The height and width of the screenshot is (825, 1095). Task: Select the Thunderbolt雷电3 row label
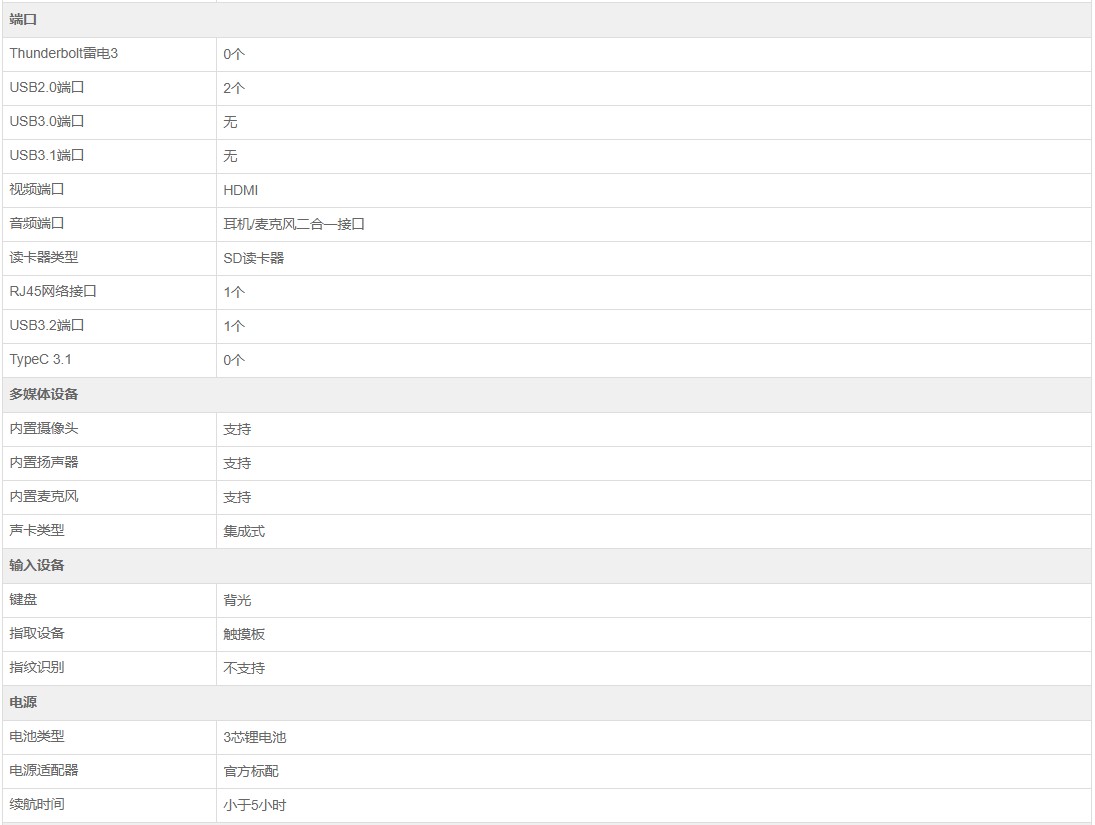coord(64,53)
